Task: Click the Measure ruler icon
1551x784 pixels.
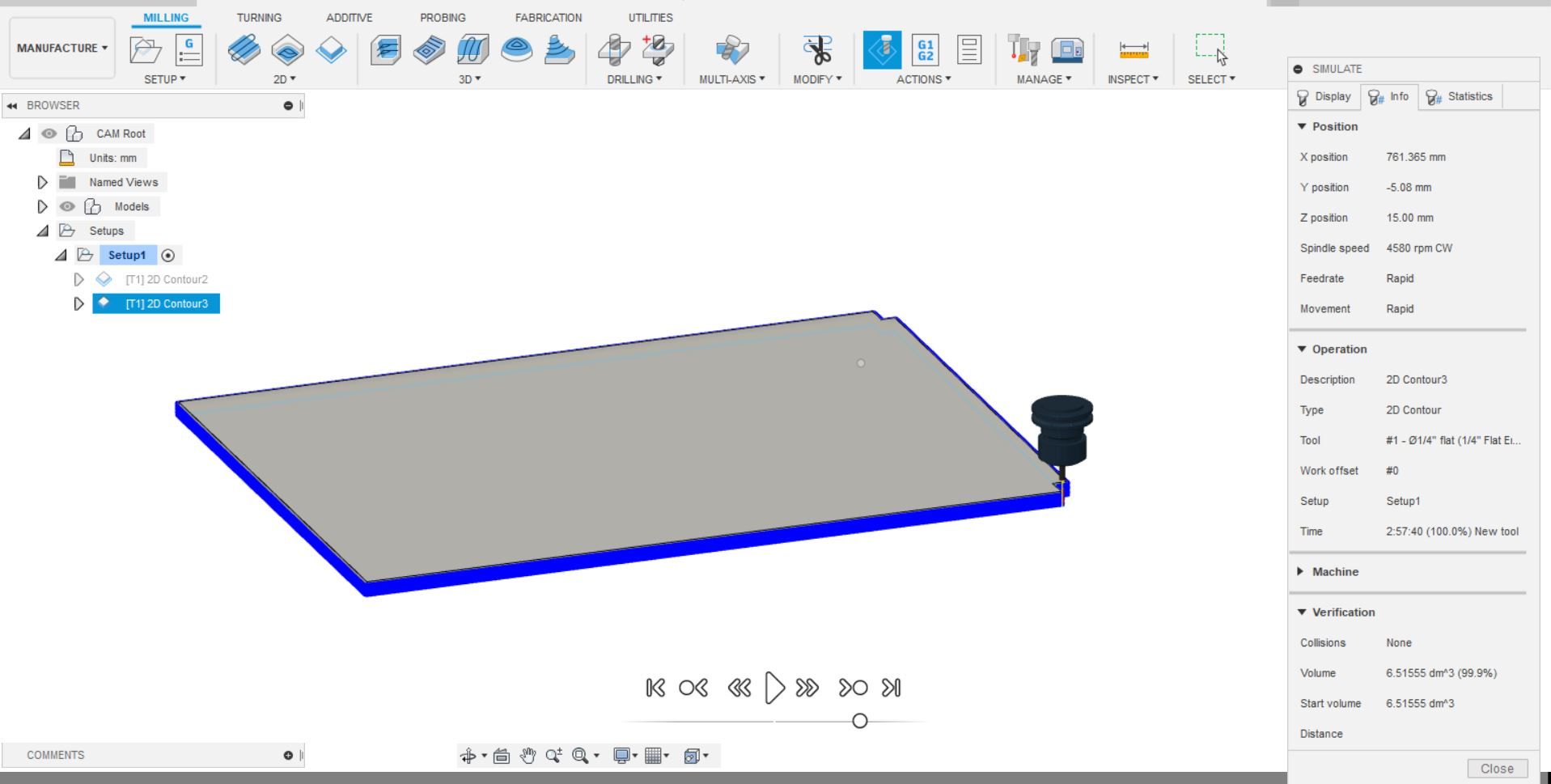Action: pos(1134,50)
